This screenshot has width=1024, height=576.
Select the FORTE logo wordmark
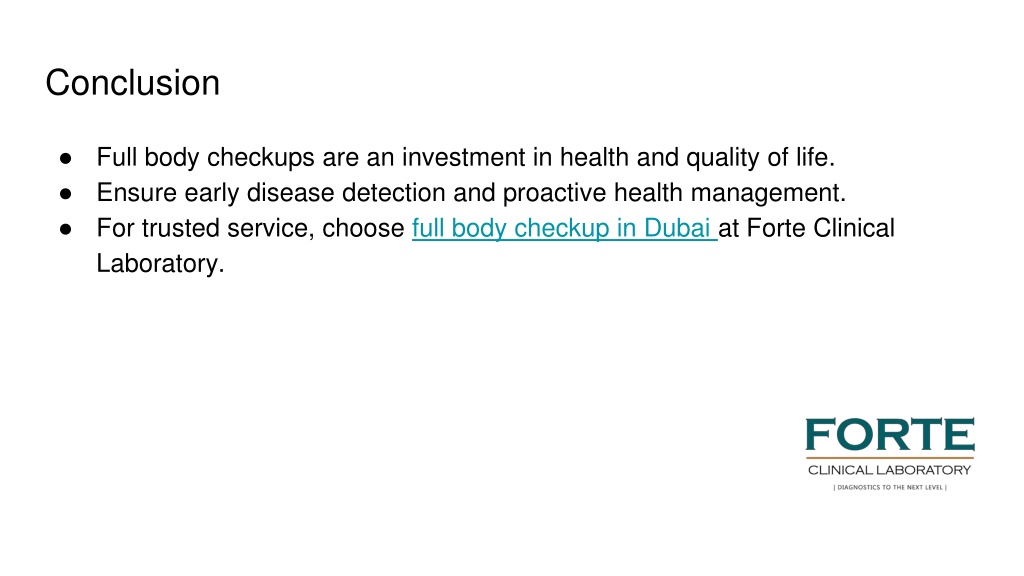pos(889,435)
